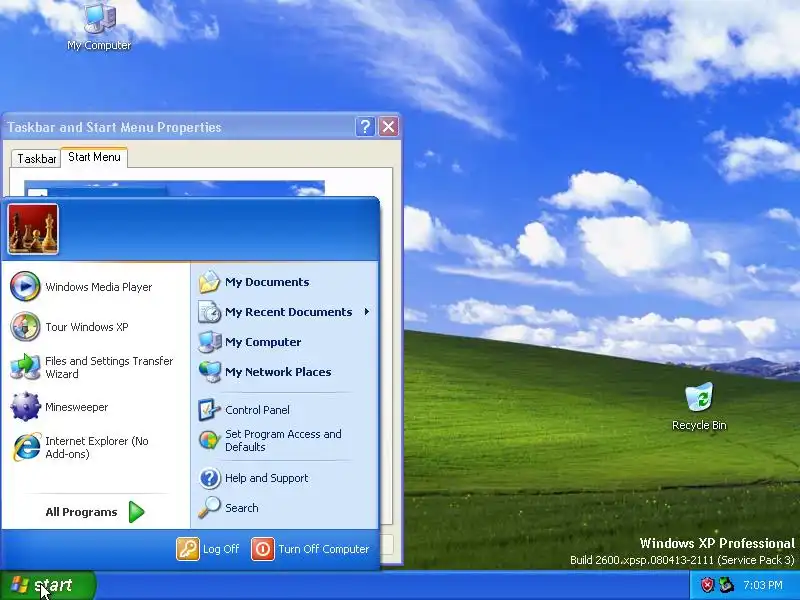
Task: Open My Computer icon in Start menu
Action: [x=209, y=342]
